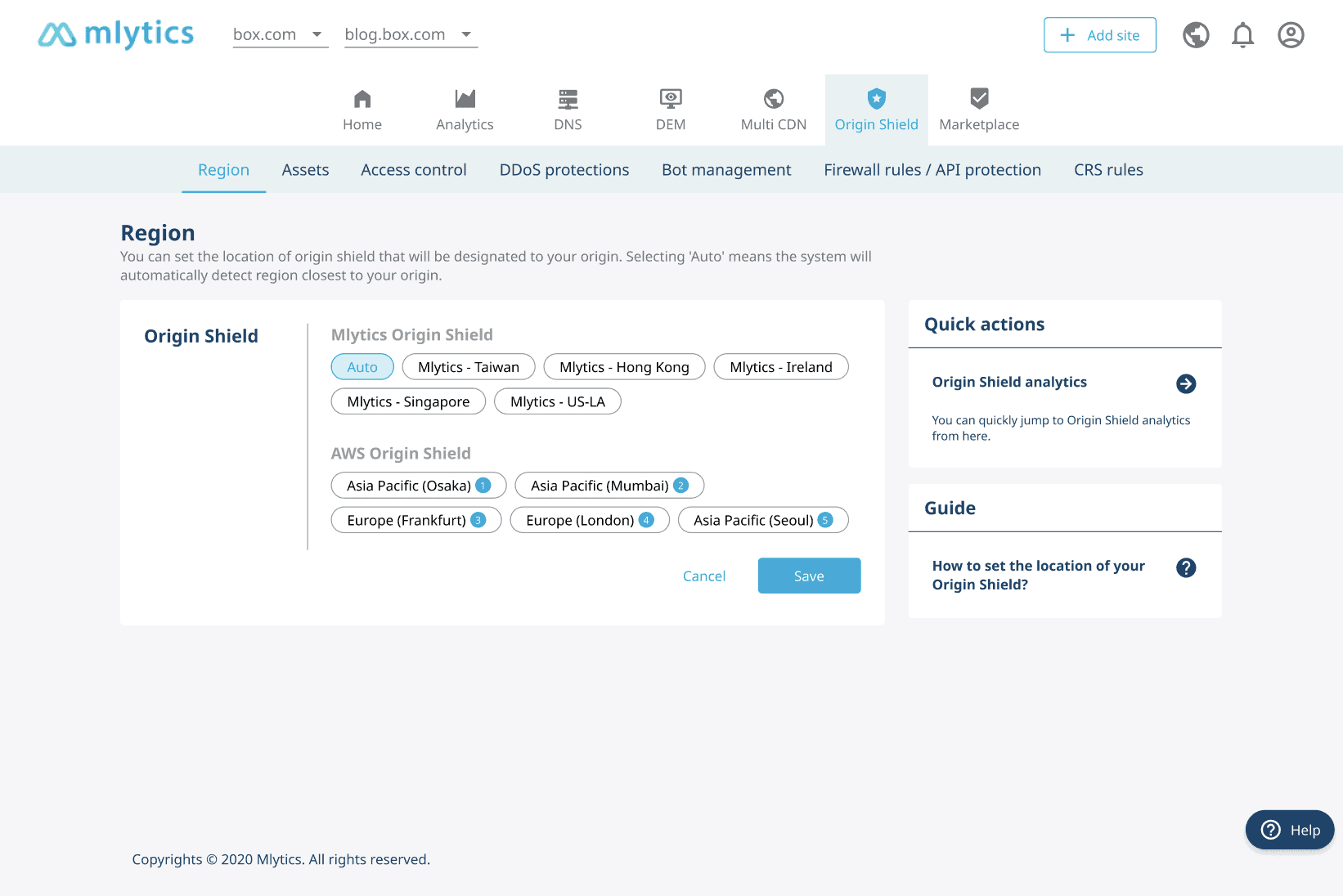Switch to the Region tab

(223, 170)
